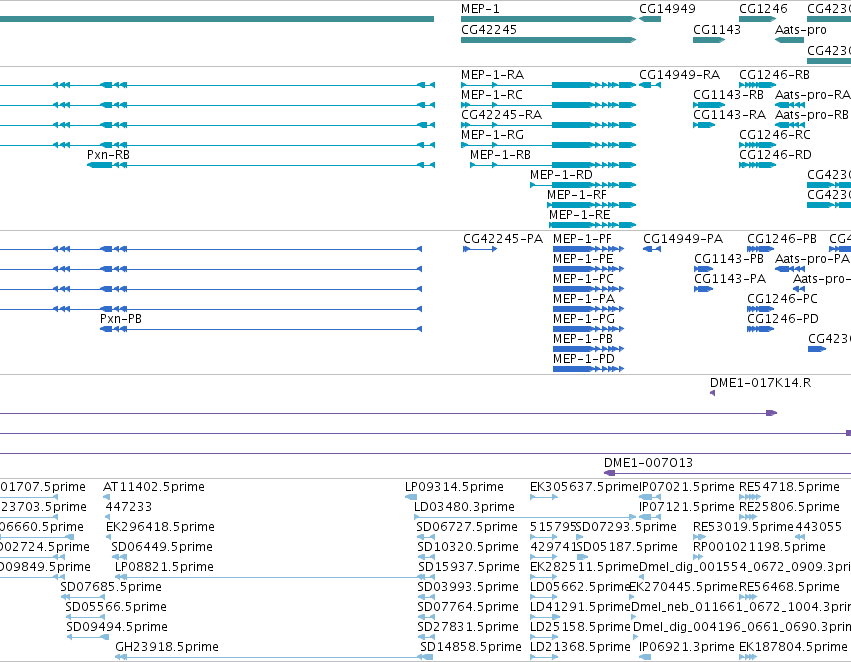Select EST AT11402.5prime
The width and height of the screenshot is (851, 662).
(154, 487)
